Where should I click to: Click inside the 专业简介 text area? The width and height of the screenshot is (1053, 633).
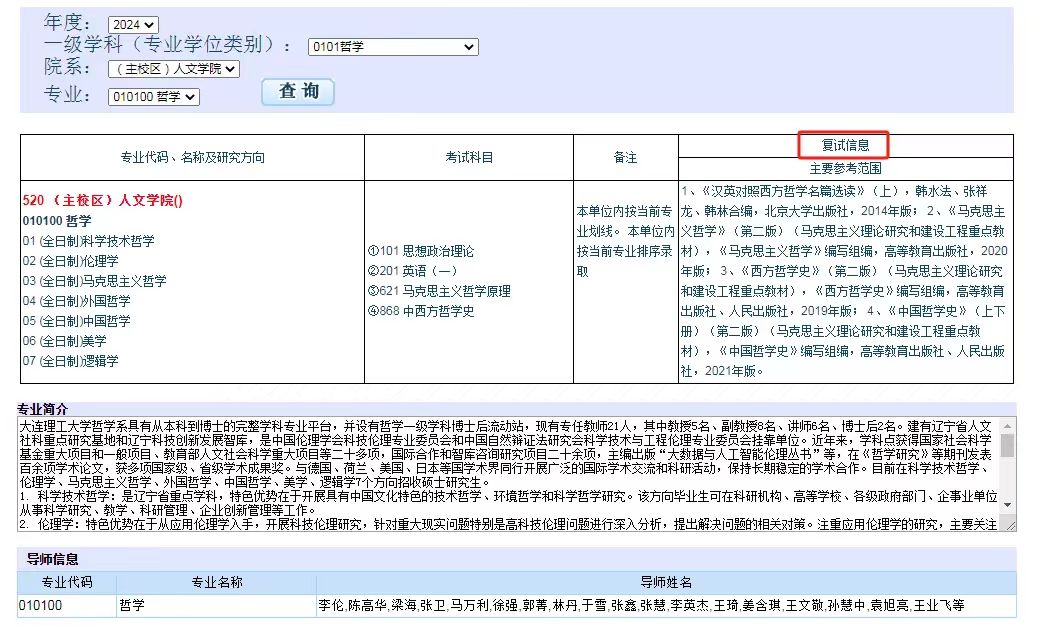500,470
